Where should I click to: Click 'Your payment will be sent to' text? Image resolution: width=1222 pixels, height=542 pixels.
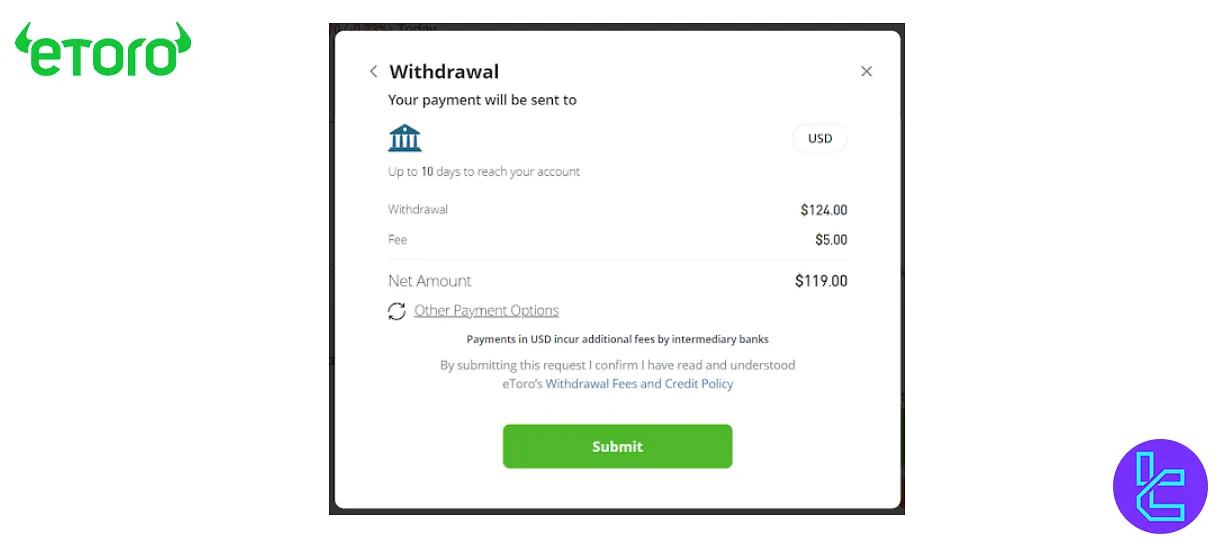[482, 100]
